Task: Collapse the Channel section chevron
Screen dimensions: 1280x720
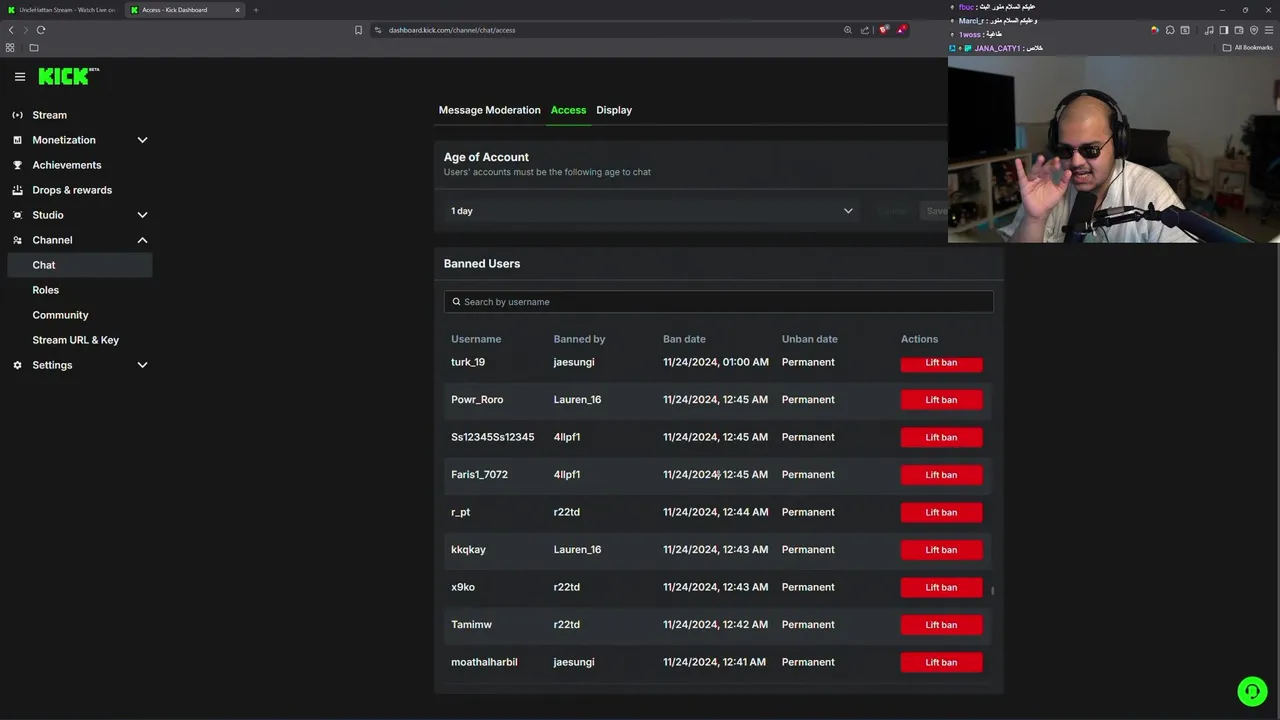Action: pos(142,240)
